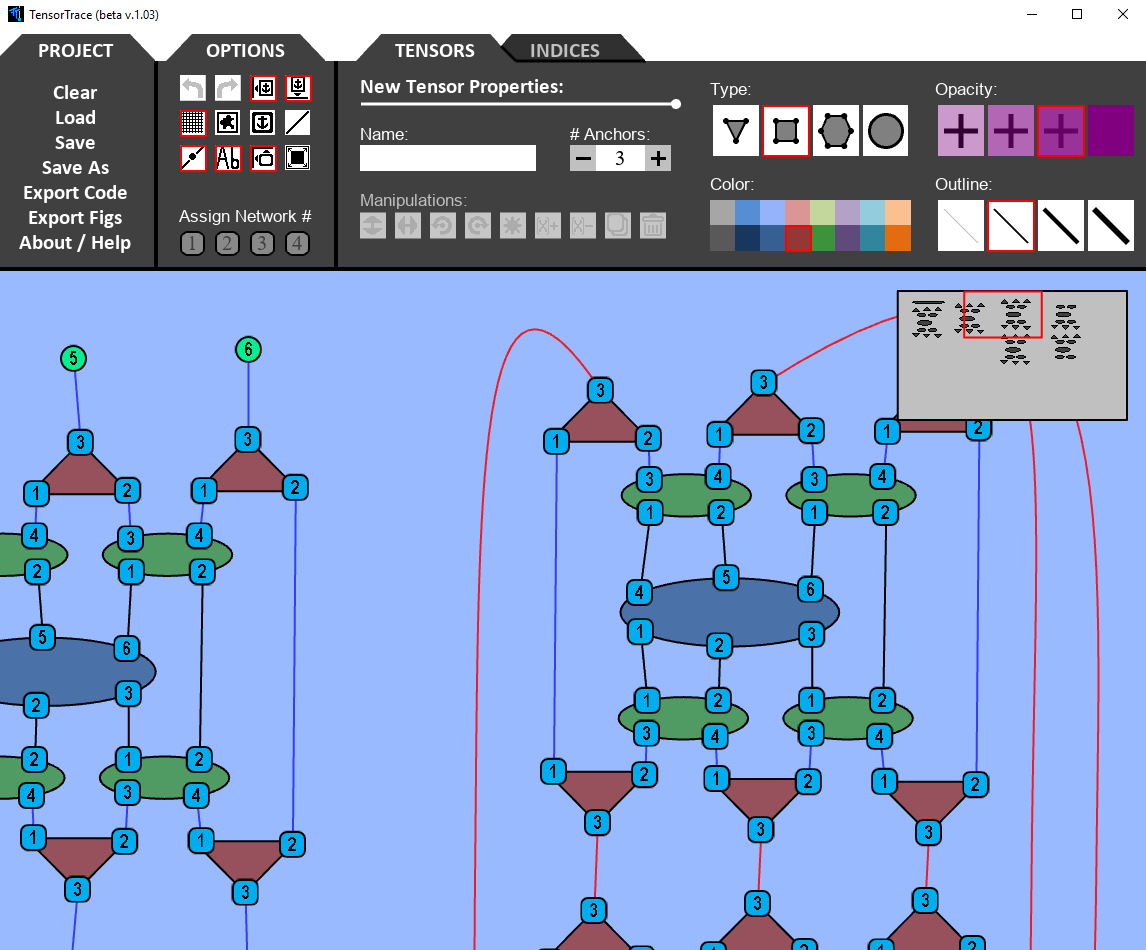Switch to the INDICES tab
This screenshot has height=950, width=1146.
[564, 50]
